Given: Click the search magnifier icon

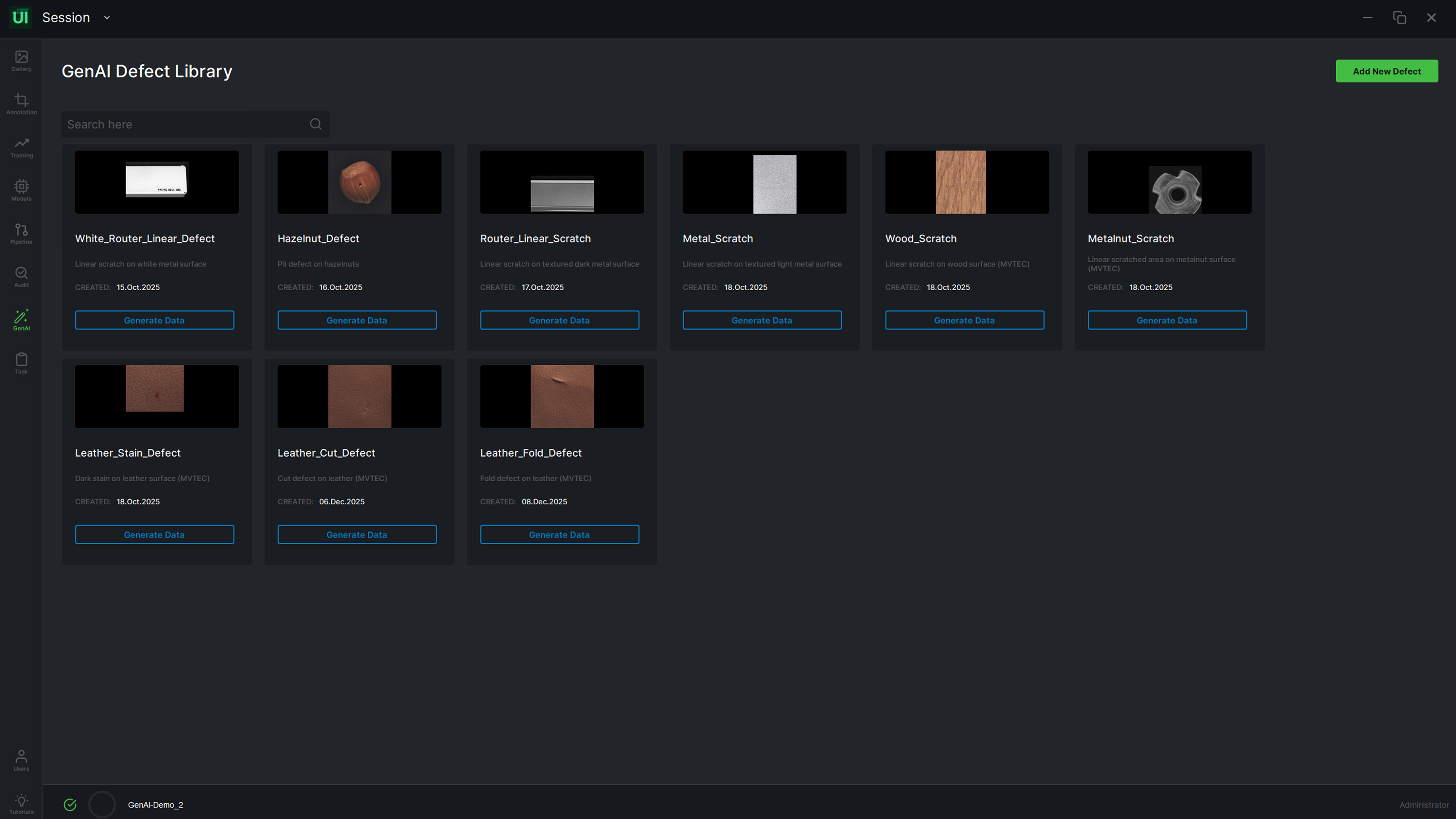Looking at the screenshot, I should pyautogui.click(x=315, y=124).
